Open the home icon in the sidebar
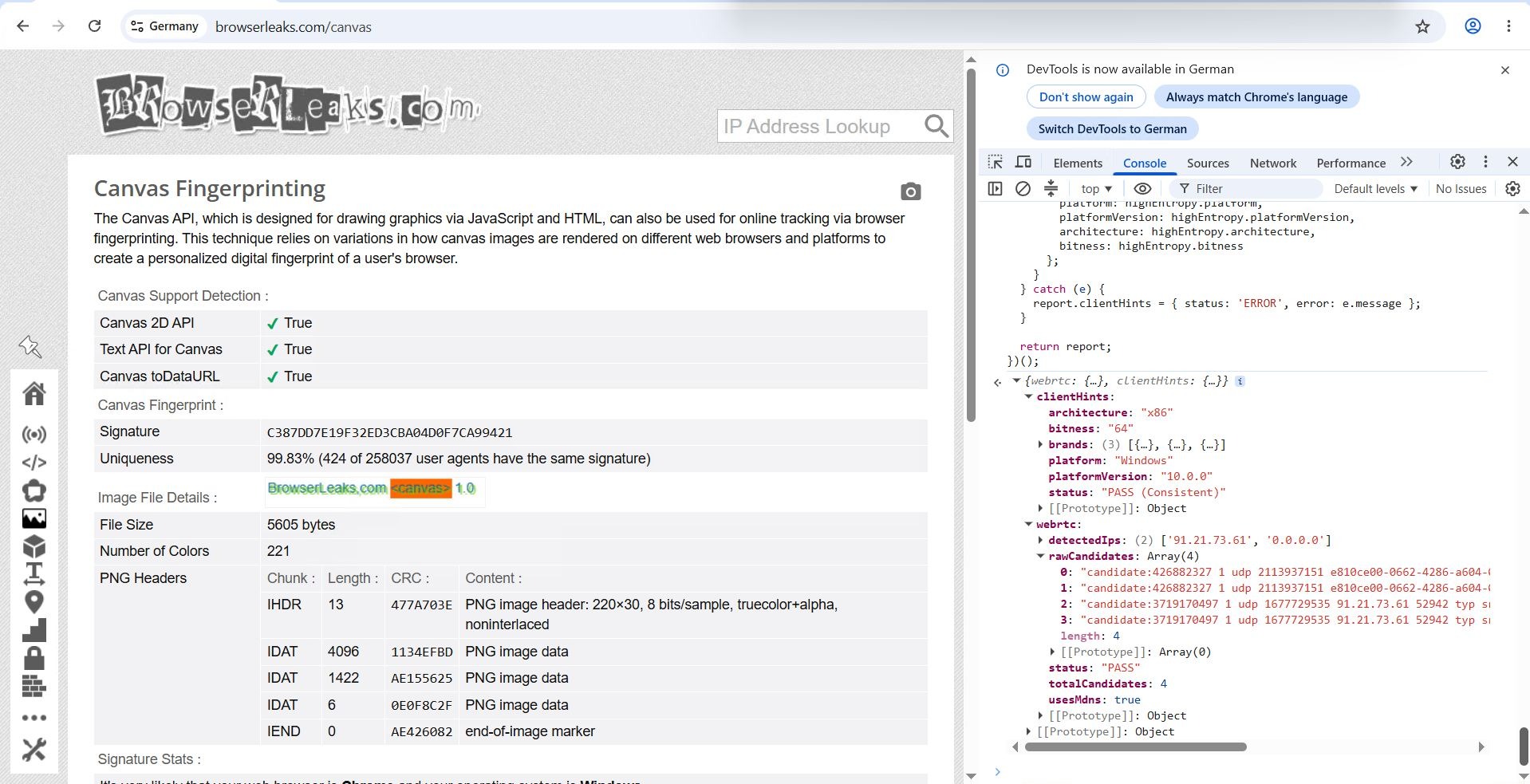The image size is (1530, 784). [x=34, y=393]
